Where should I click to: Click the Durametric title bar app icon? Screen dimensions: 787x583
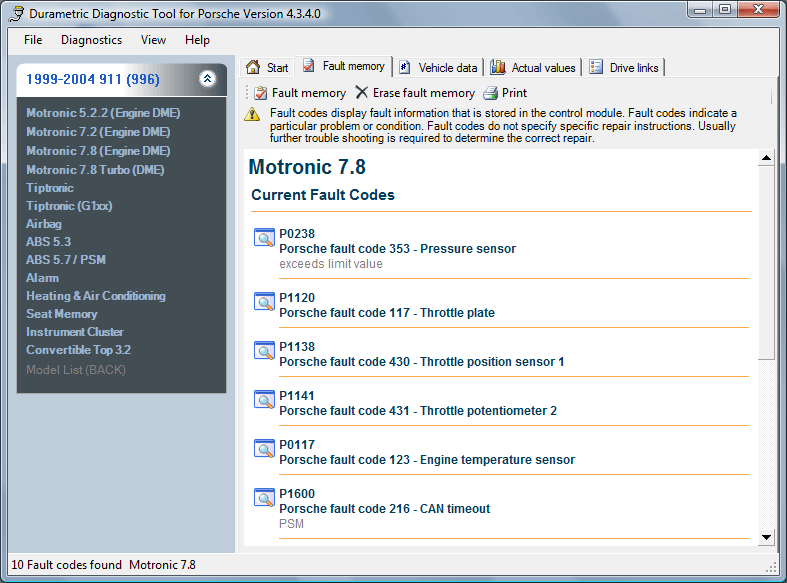pyautogui.click(x=16, y=14)
